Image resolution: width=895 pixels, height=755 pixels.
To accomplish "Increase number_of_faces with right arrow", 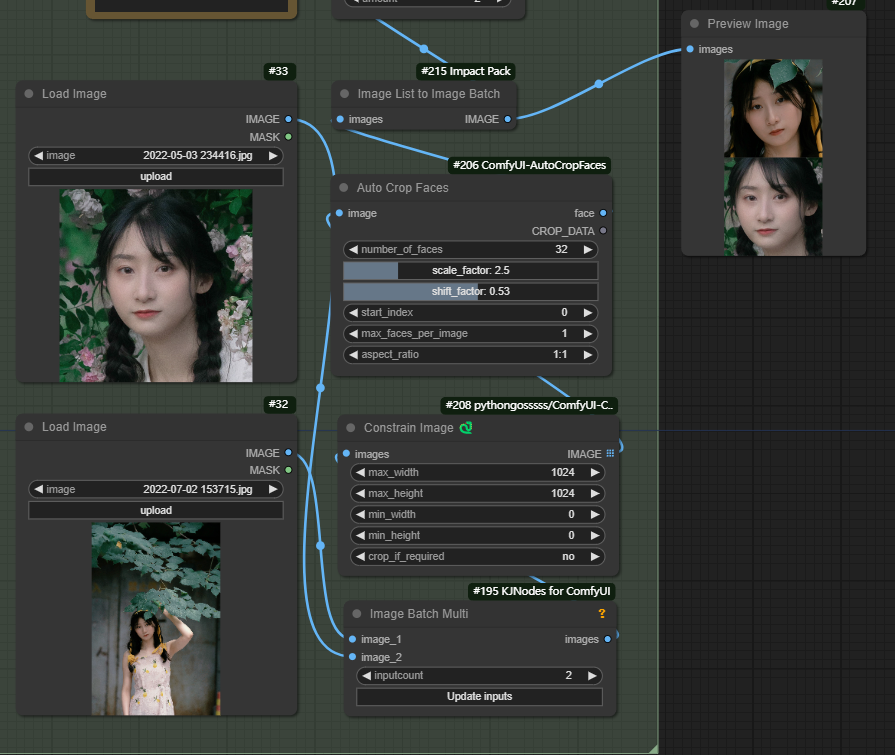I will (x=588, y=250).
